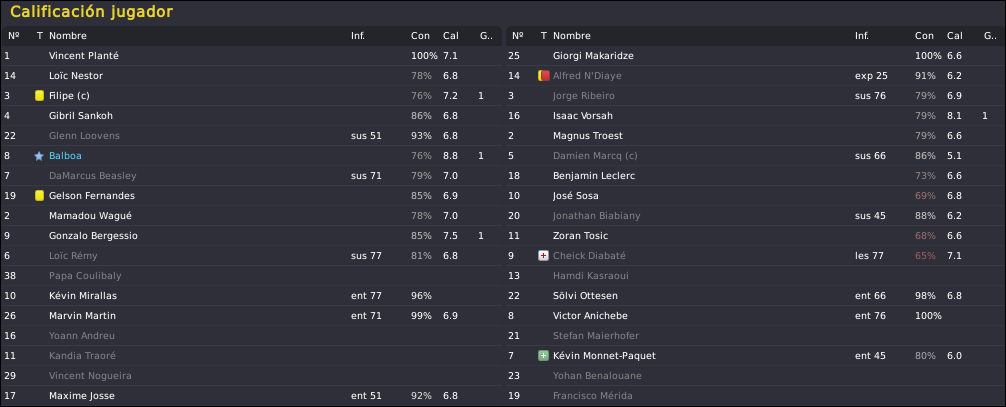Click the left table T column header

(40, 36)
